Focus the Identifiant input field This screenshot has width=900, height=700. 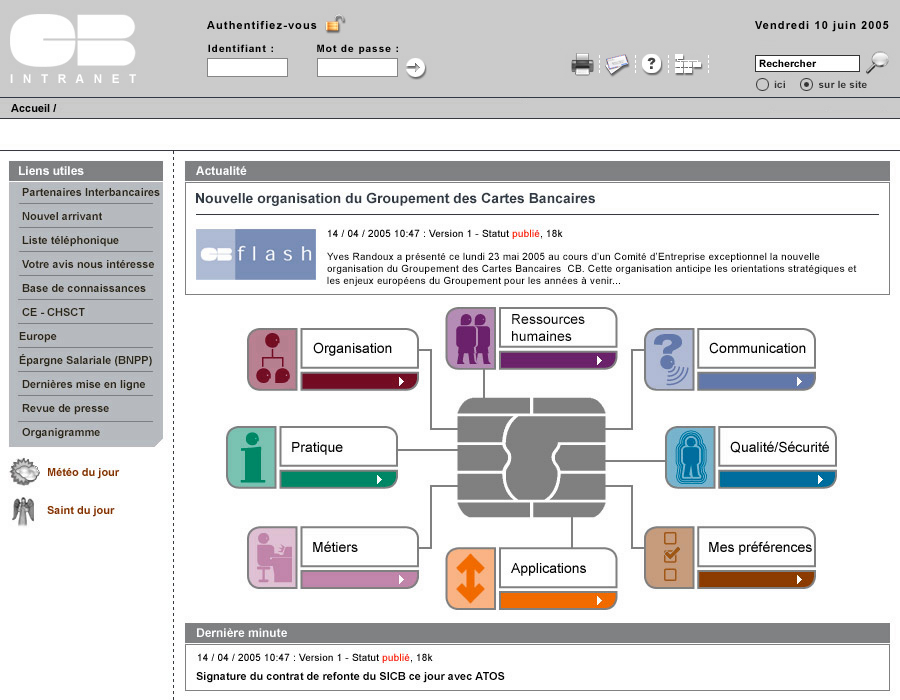tap(247, 68)
